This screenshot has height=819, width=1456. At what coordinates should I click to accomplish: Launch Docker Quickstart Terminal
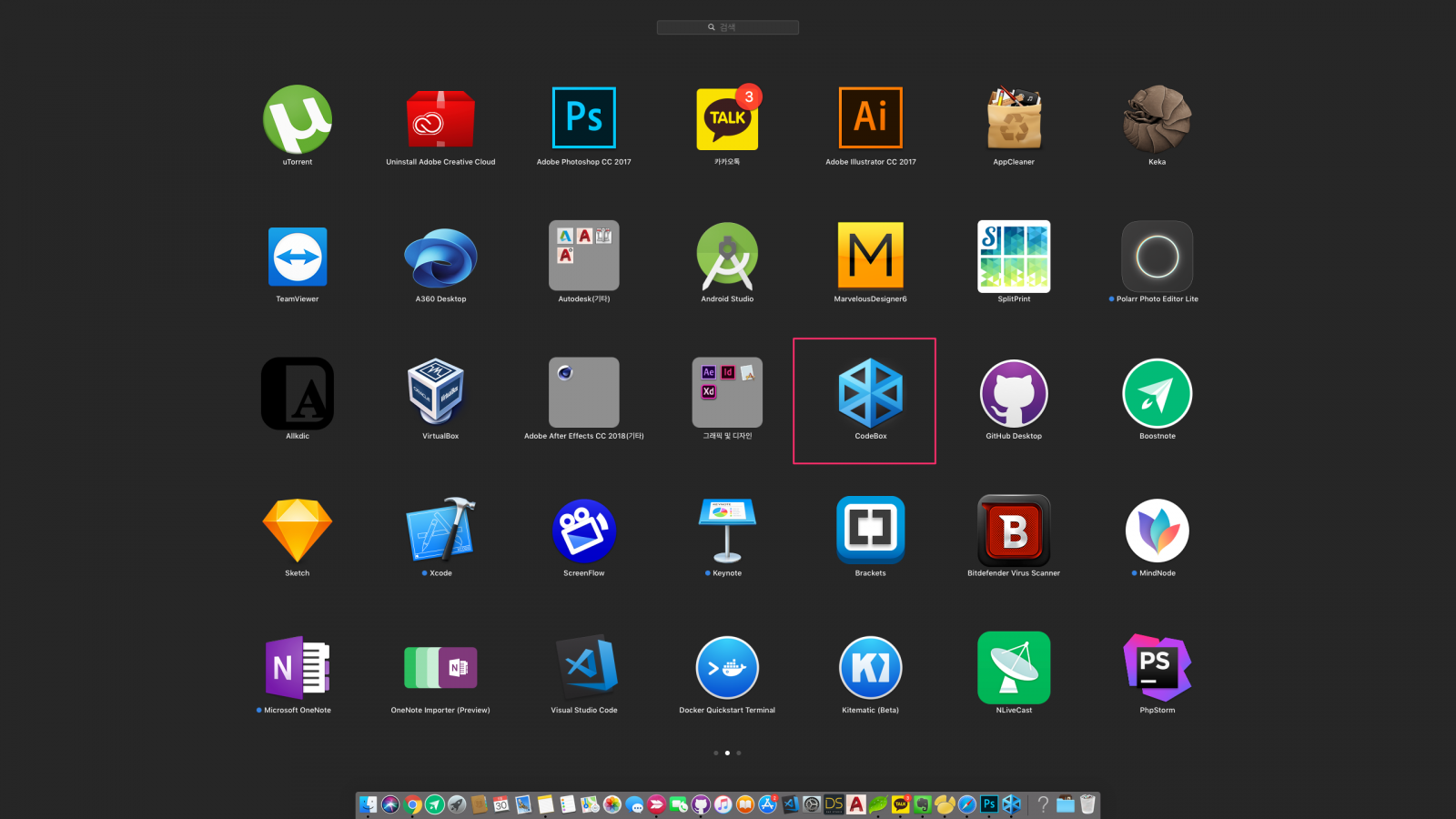(x=727, y=667)
